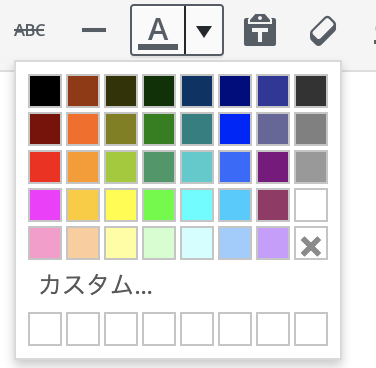This screenshot has height=368, width=376.
Task: Choose the bright yellow color swatch
Action: click(121, 205)
